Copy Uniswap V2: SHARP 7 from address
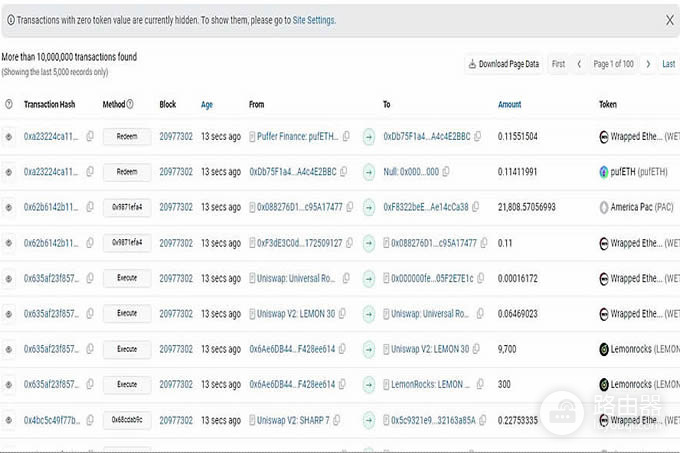 pos(337,420)
